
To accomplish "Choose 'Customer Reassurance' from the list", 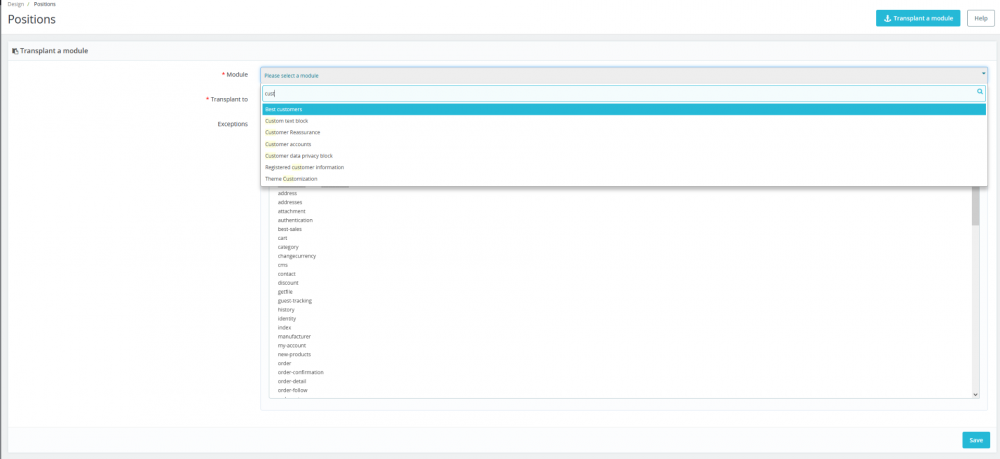I will 624,132.
